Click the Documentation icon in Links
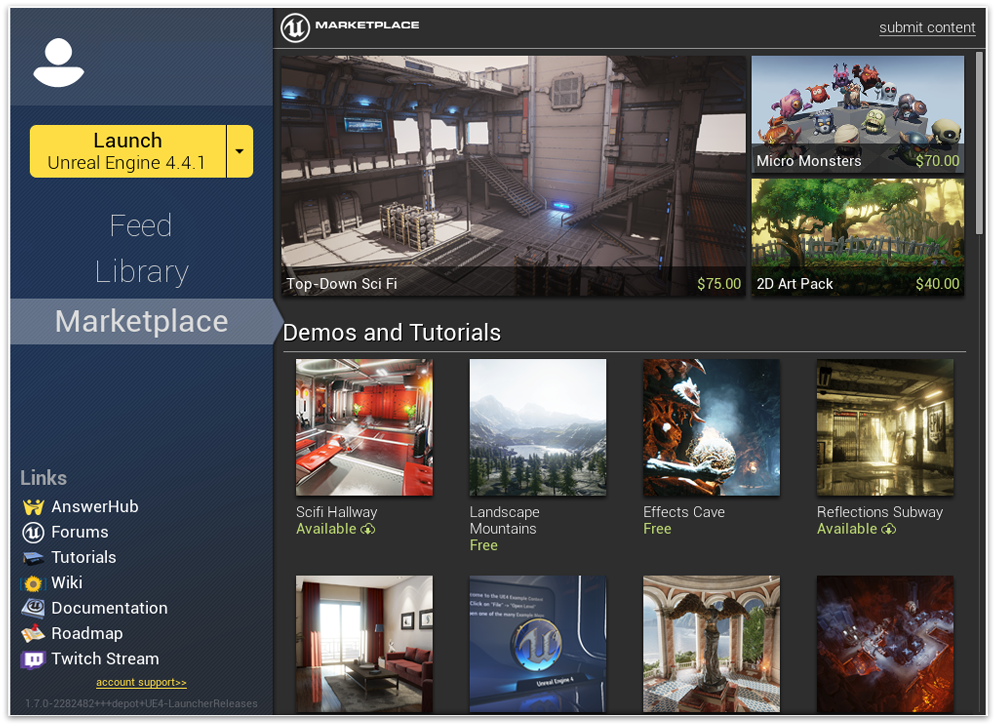 pyautogui.click(x=34, y=608)
